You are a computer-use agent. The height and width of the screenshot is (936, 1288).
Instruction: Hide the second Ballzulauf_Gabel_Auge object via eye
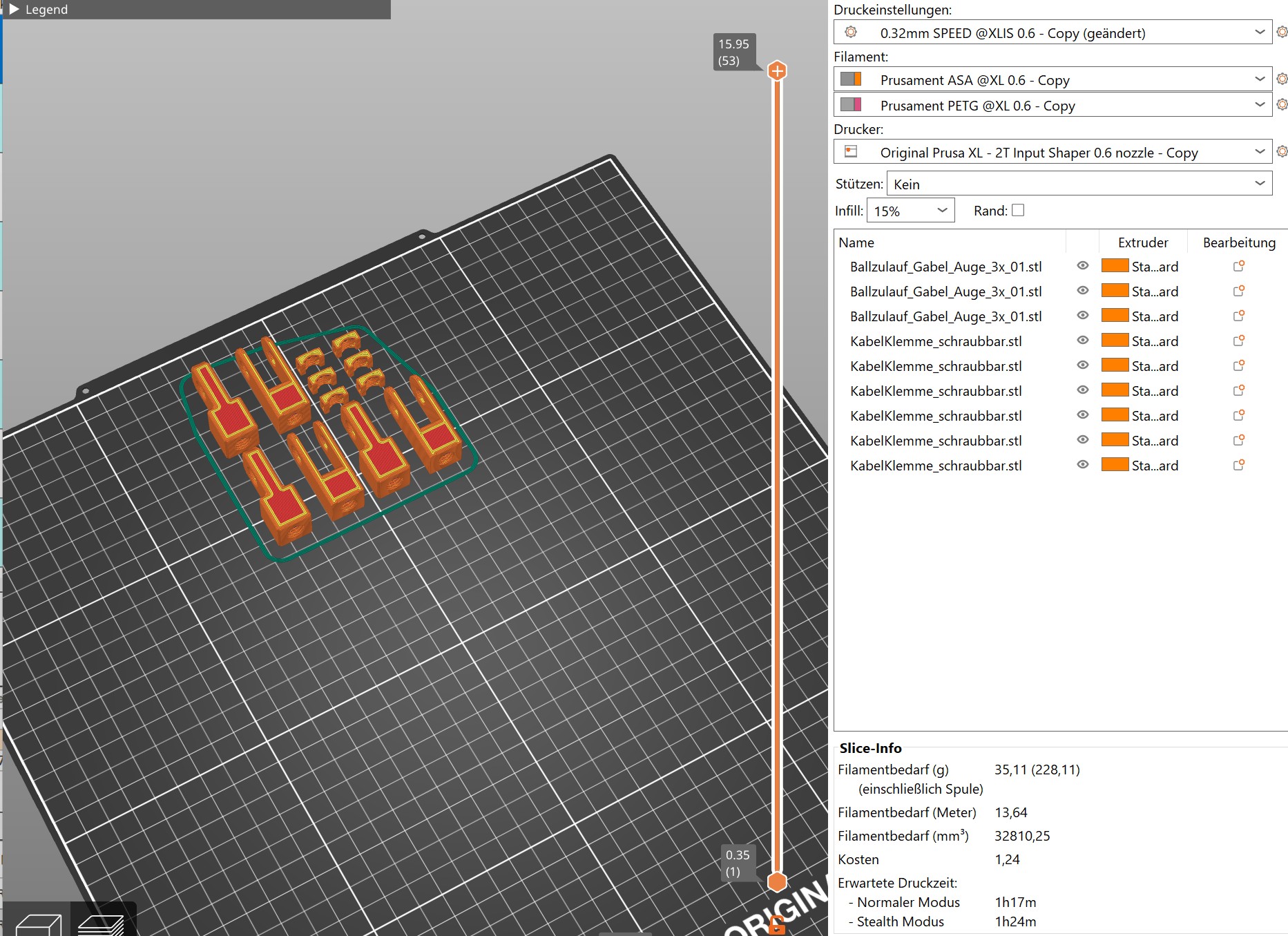point(1083,291)
